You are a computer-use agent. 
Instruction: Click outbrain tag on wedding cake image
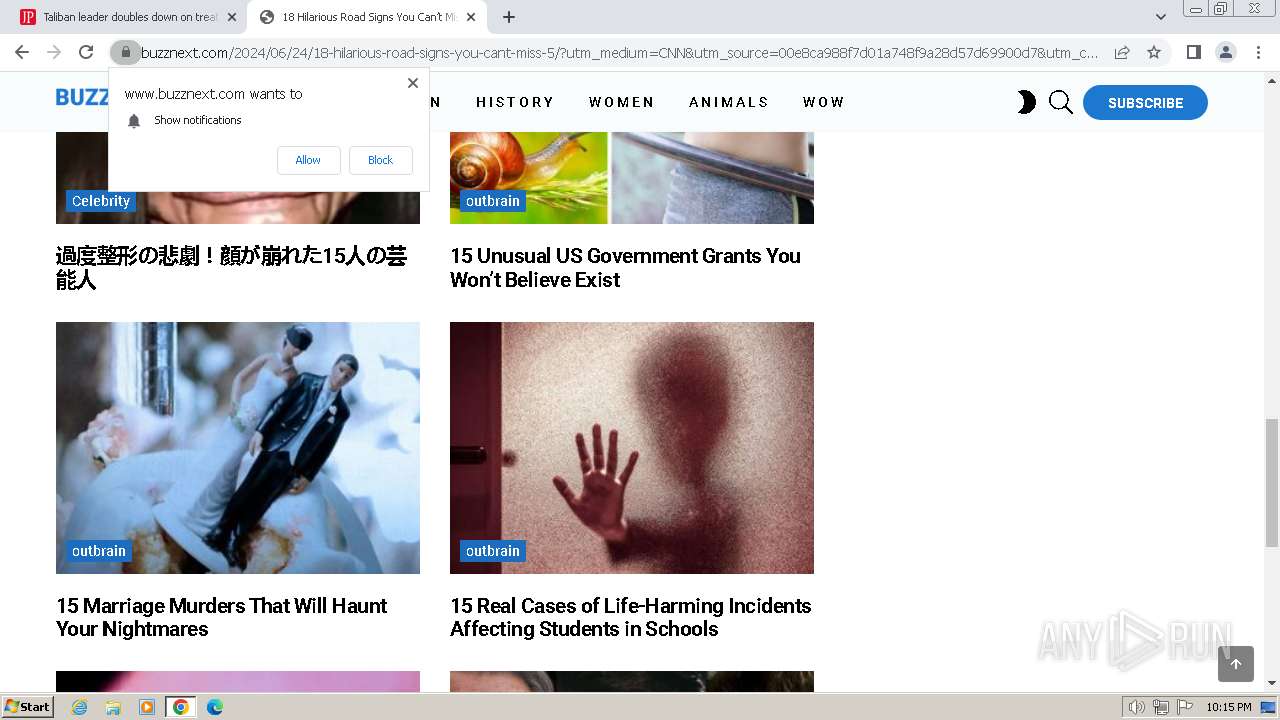pos(99,551)
